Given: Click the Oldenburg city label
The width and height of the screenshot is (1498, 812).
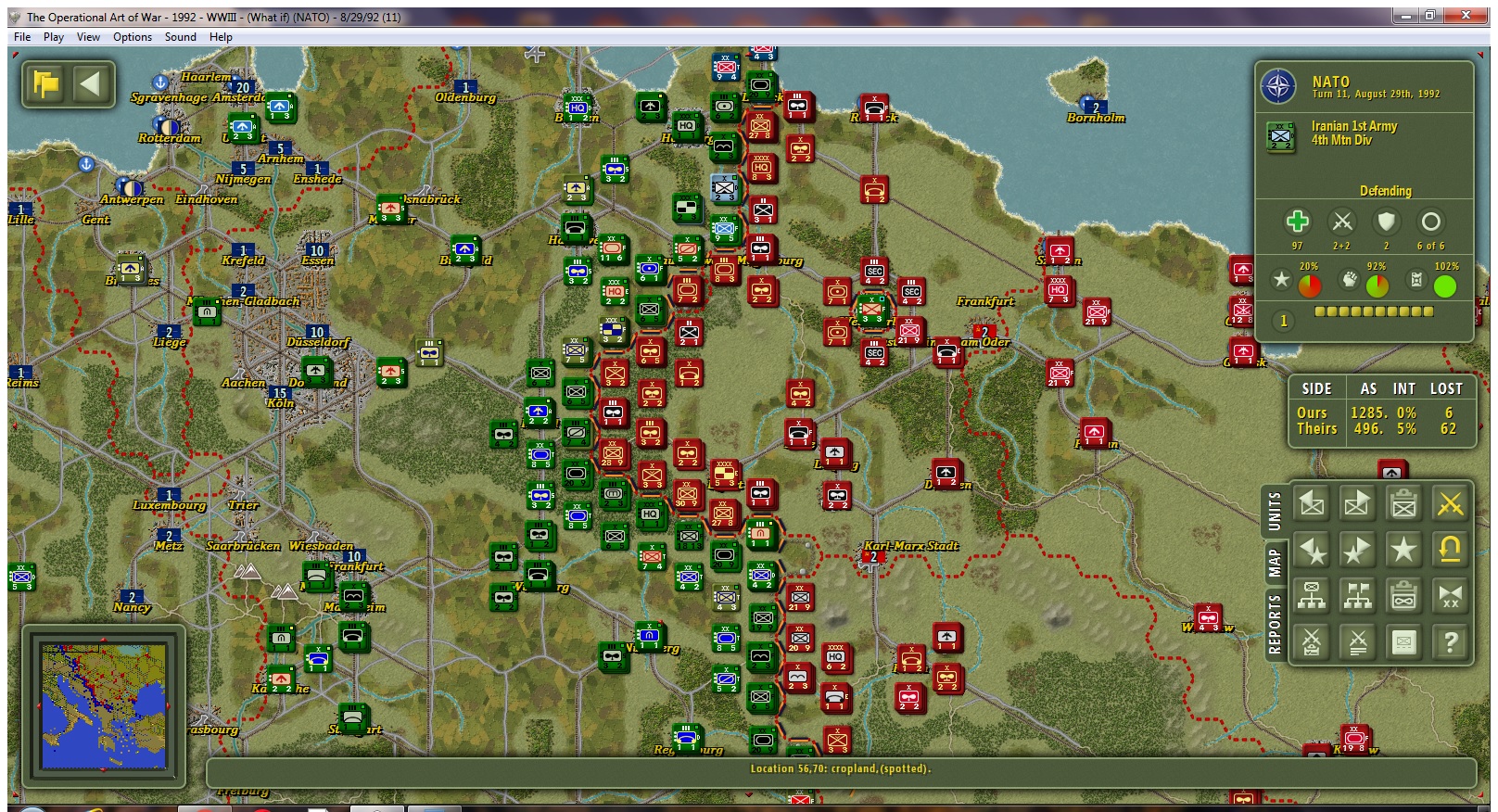Looking at the screenshot, I should [x=465, y=97].
